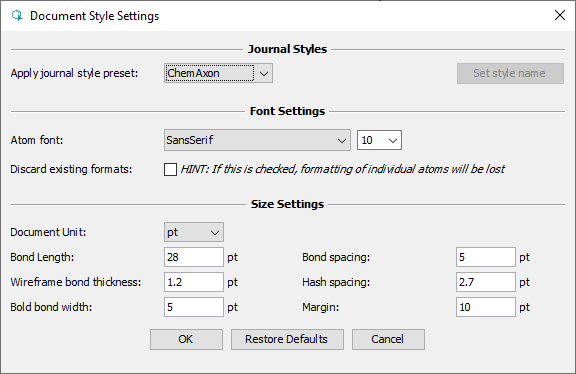Click the Hash spacing input field

486,282
